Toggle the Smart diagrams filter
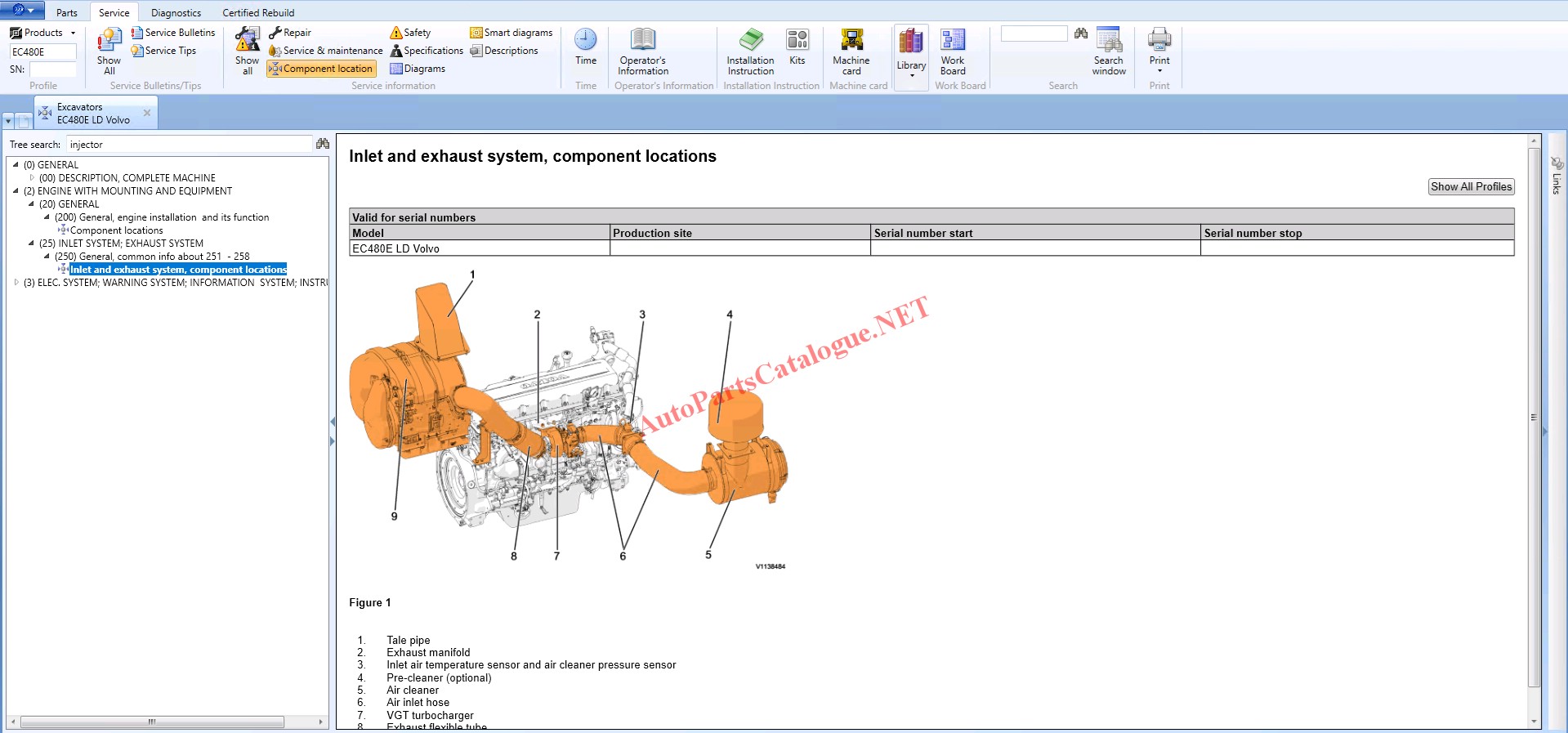1568x733 pixels. click(511, 33)
